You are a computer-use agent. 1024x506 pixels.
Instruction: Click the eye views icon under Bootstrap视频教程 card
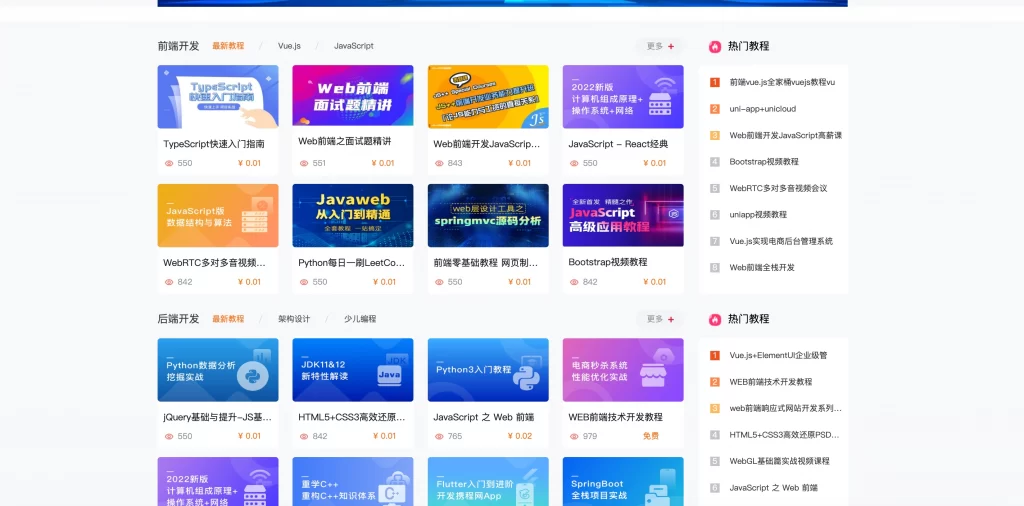[x=574, y=282]
